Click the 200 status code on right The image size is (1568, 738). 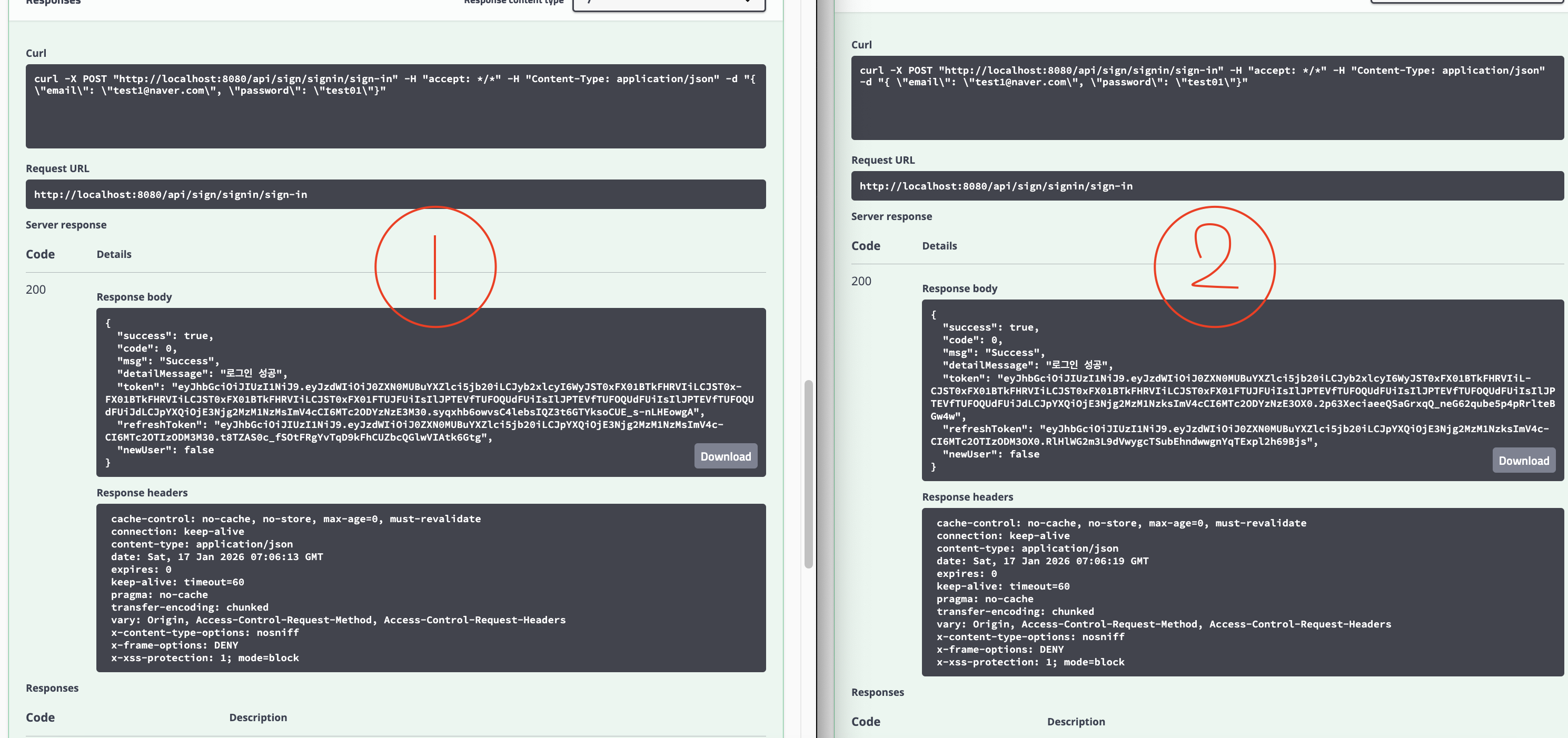pos(861,281)
